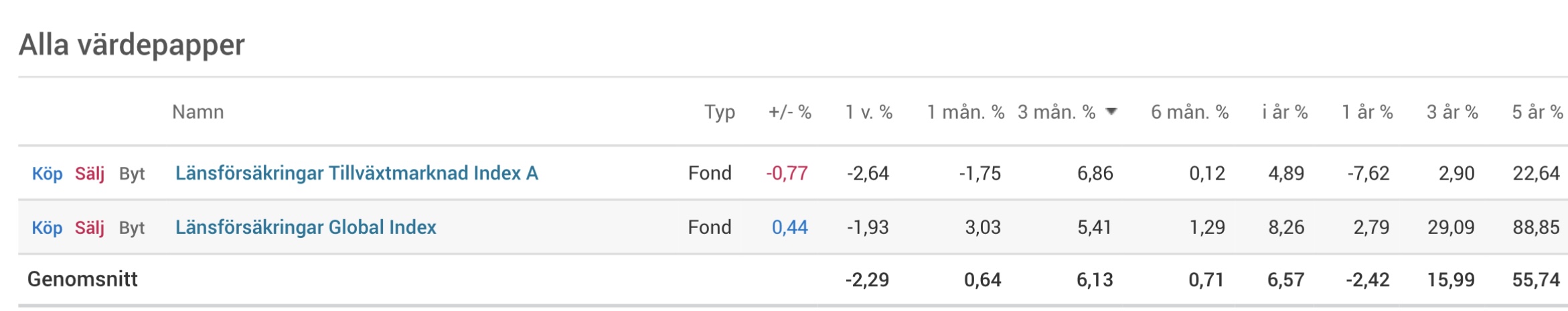Viewport: 1568px width, 311px height.
Task: Click the sort arrow beside 3 mån. %
Action: click(x=1111, y=111)
